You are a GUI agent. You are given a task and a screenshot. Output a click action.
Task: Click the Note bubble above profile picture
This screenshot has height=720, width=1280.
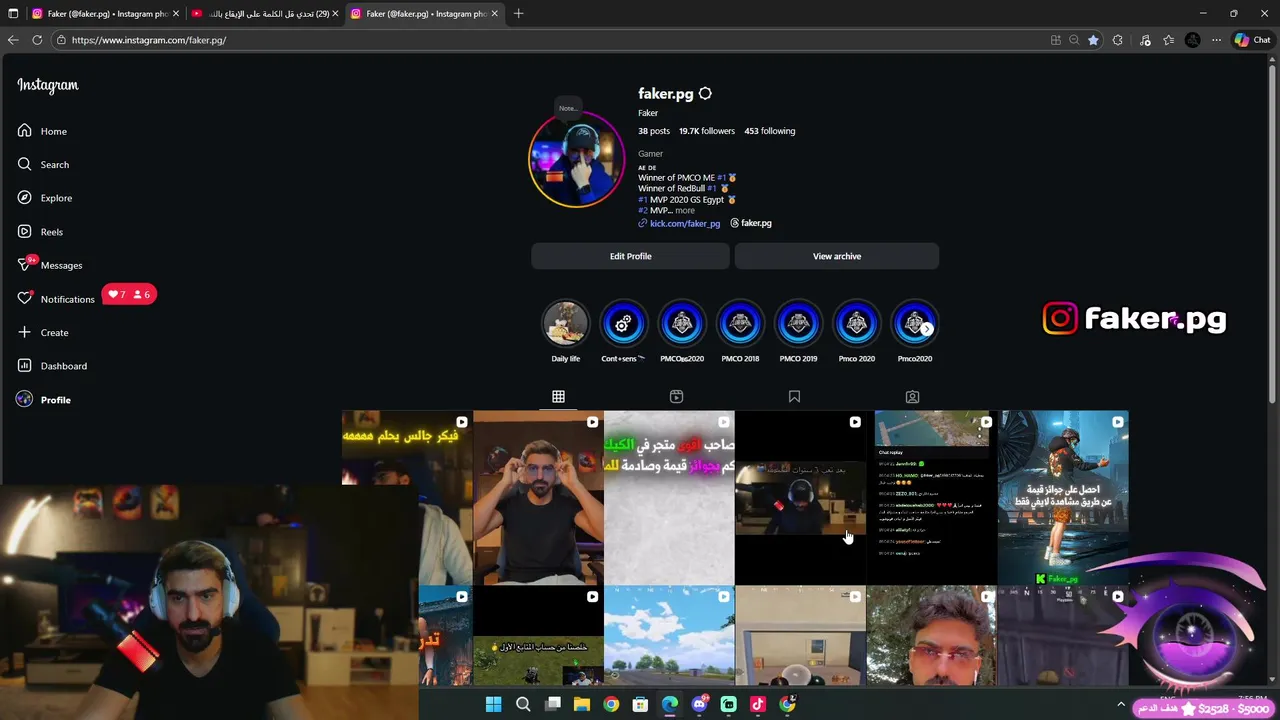point(568,108)
